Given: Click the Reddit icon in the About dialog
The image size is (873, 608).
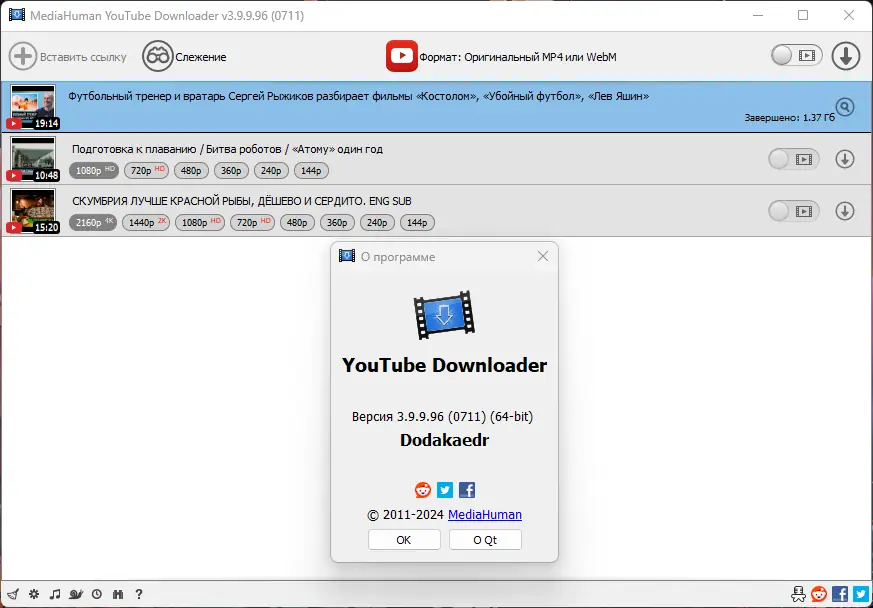Looking at the screenshot, I should pyautogui.click(x=423, y=490).
